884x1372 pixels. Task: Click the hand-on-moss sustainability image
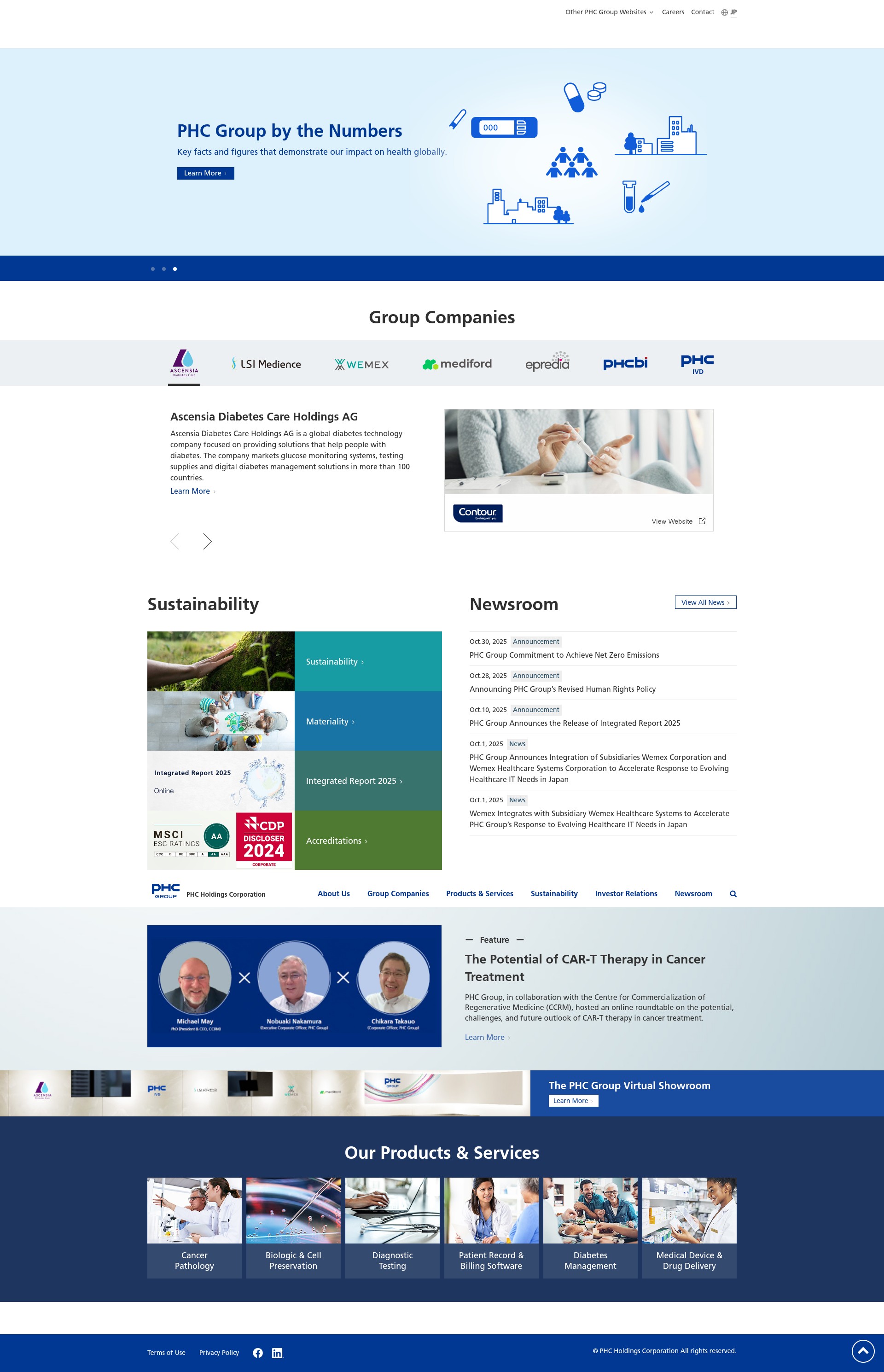click(221, 661)
